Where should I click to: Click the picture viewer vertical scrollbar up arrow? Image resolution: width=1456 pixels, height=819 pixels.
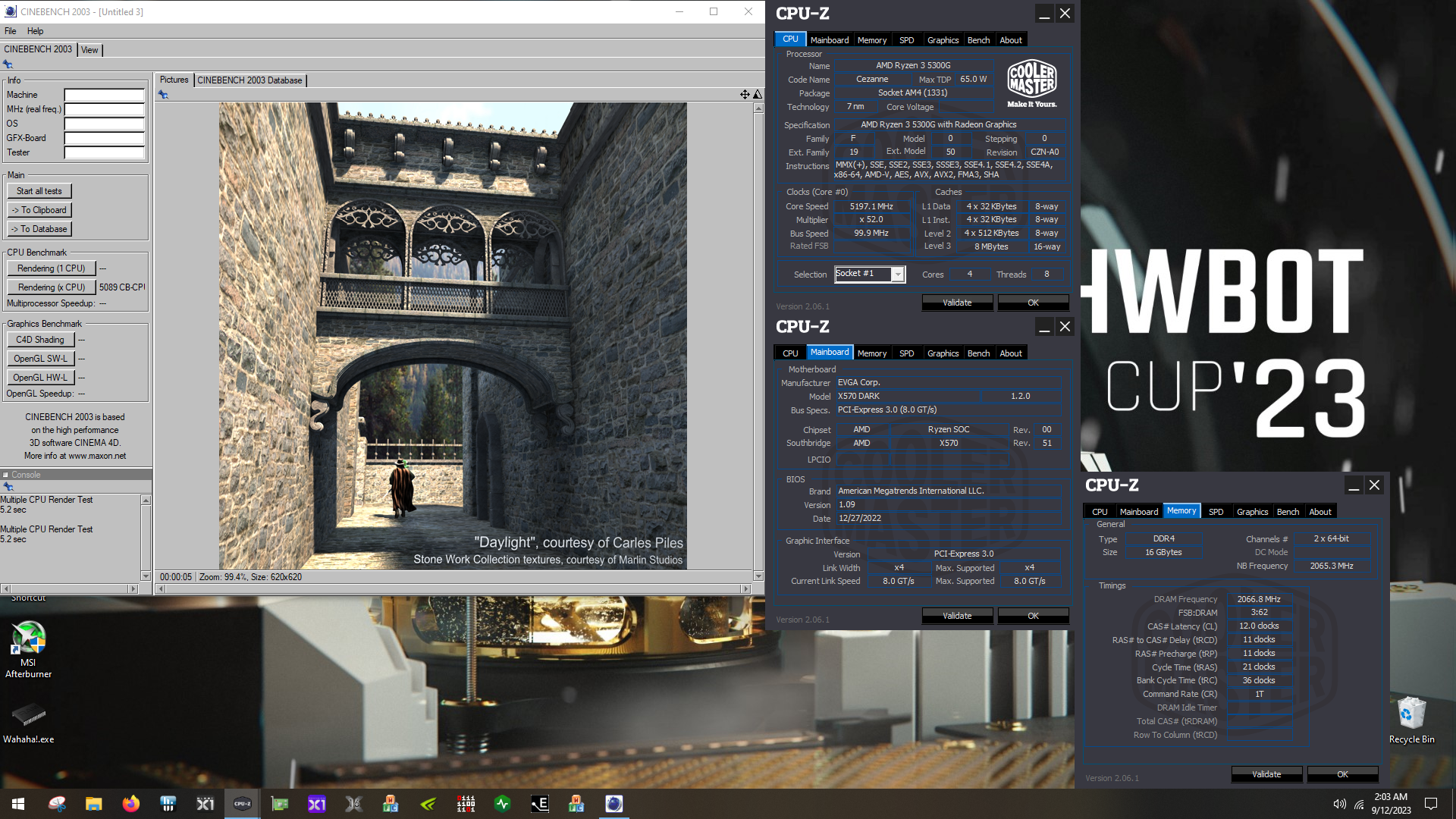(x=758, y=108)
